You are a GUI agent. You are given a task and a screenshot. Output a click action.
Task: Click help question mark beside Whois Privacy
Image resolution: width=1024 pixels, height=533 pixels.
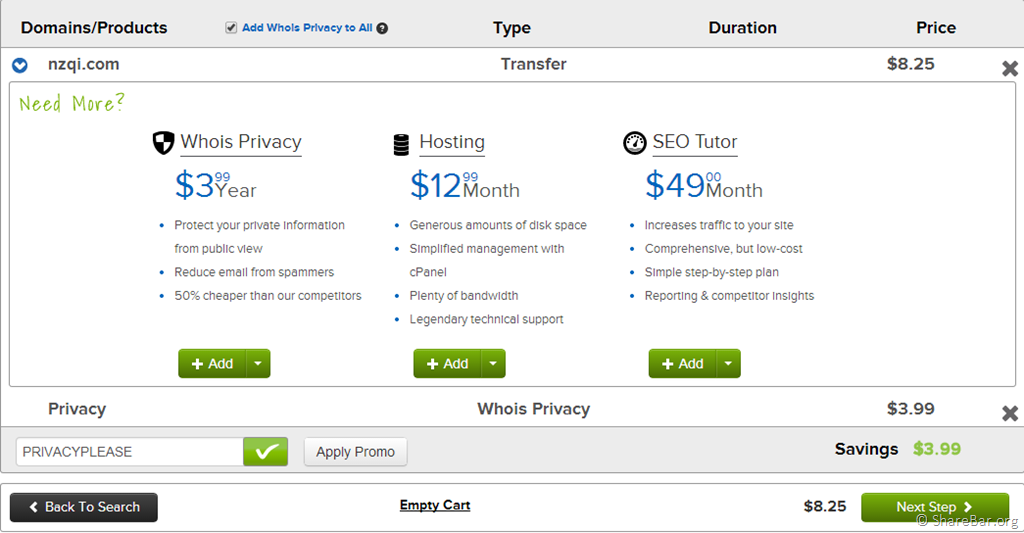click(382, 29)
